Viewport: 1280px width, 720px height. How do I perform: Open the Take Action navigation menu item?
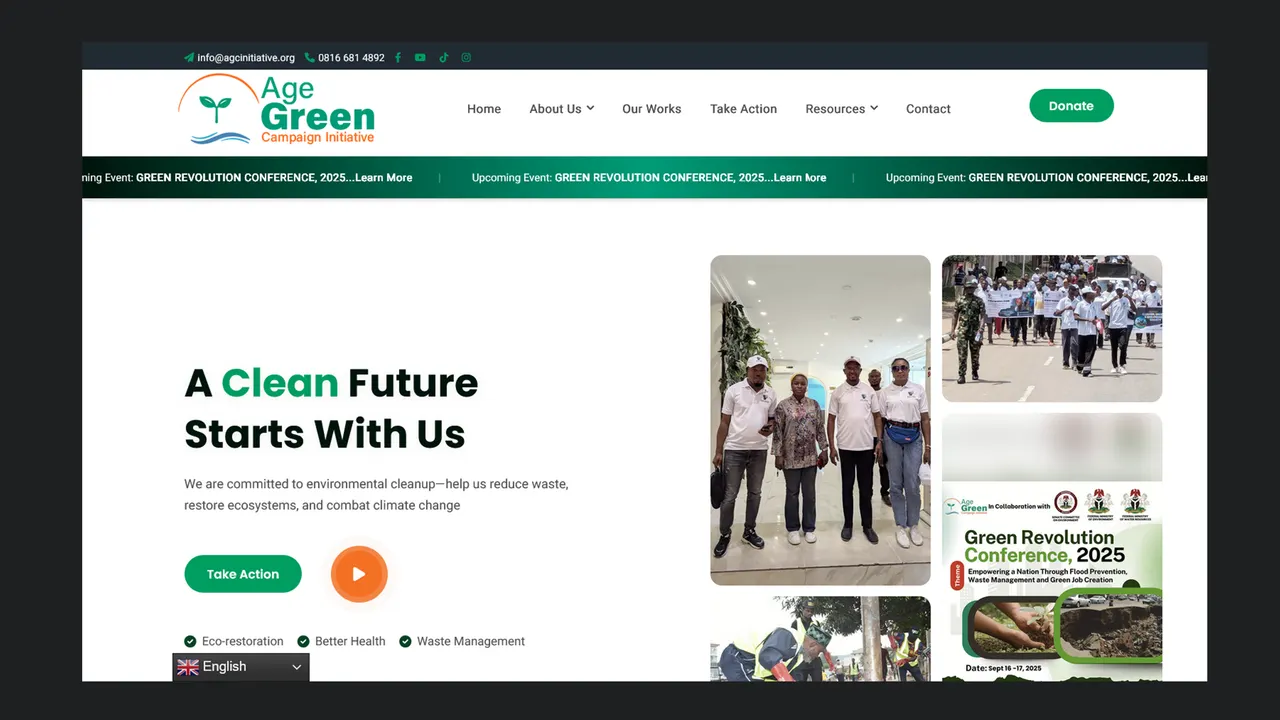743,109
